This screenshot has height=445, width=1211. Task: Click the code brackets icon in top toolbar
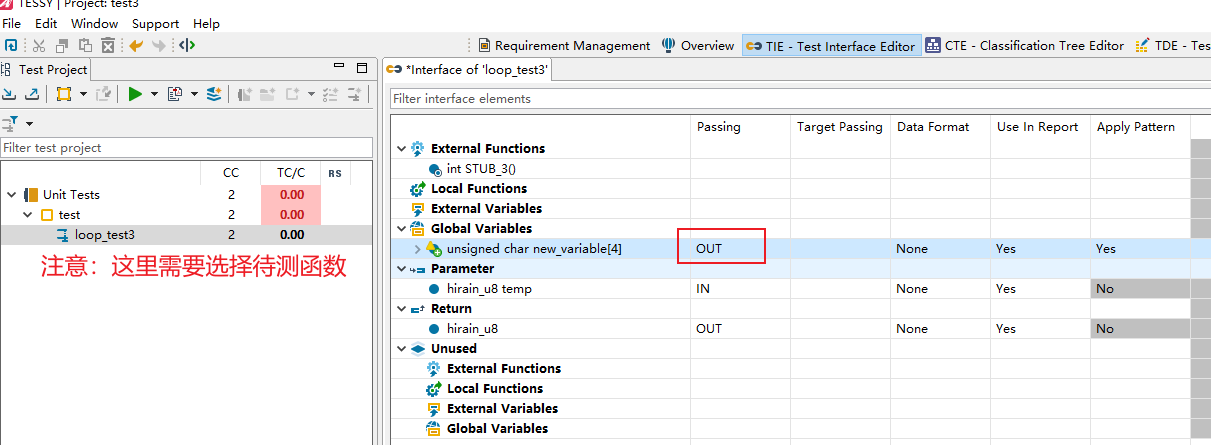point(187,45)
